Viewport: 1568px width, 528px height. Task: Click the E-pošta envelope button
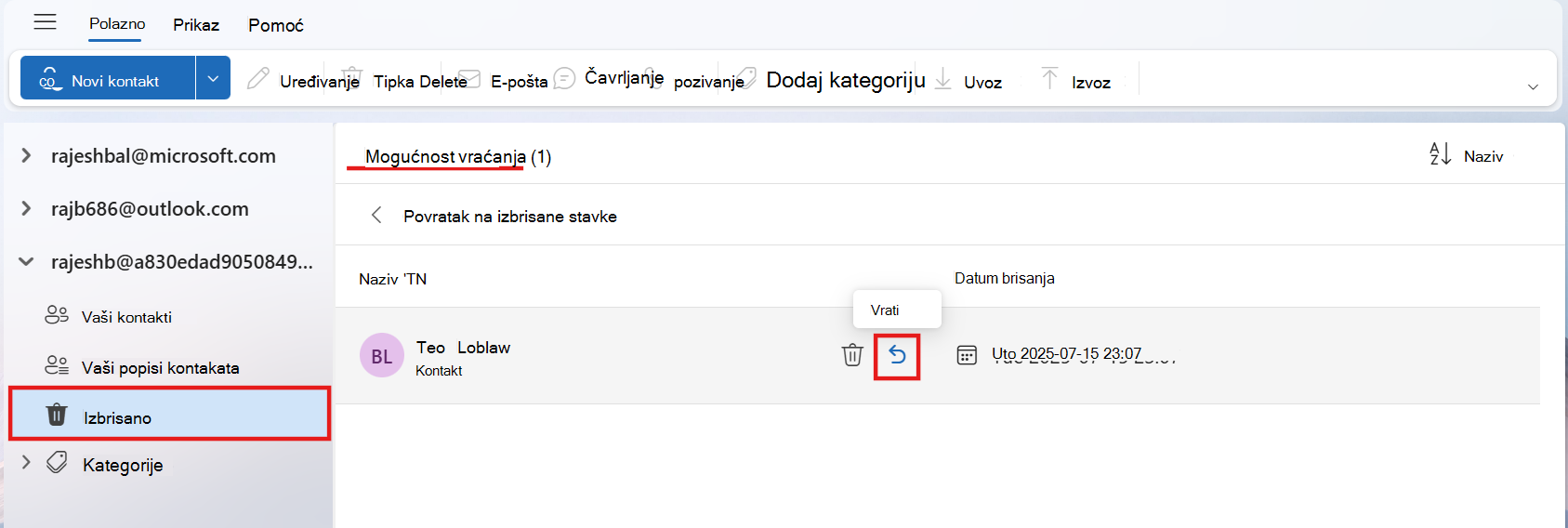(503, 80)
